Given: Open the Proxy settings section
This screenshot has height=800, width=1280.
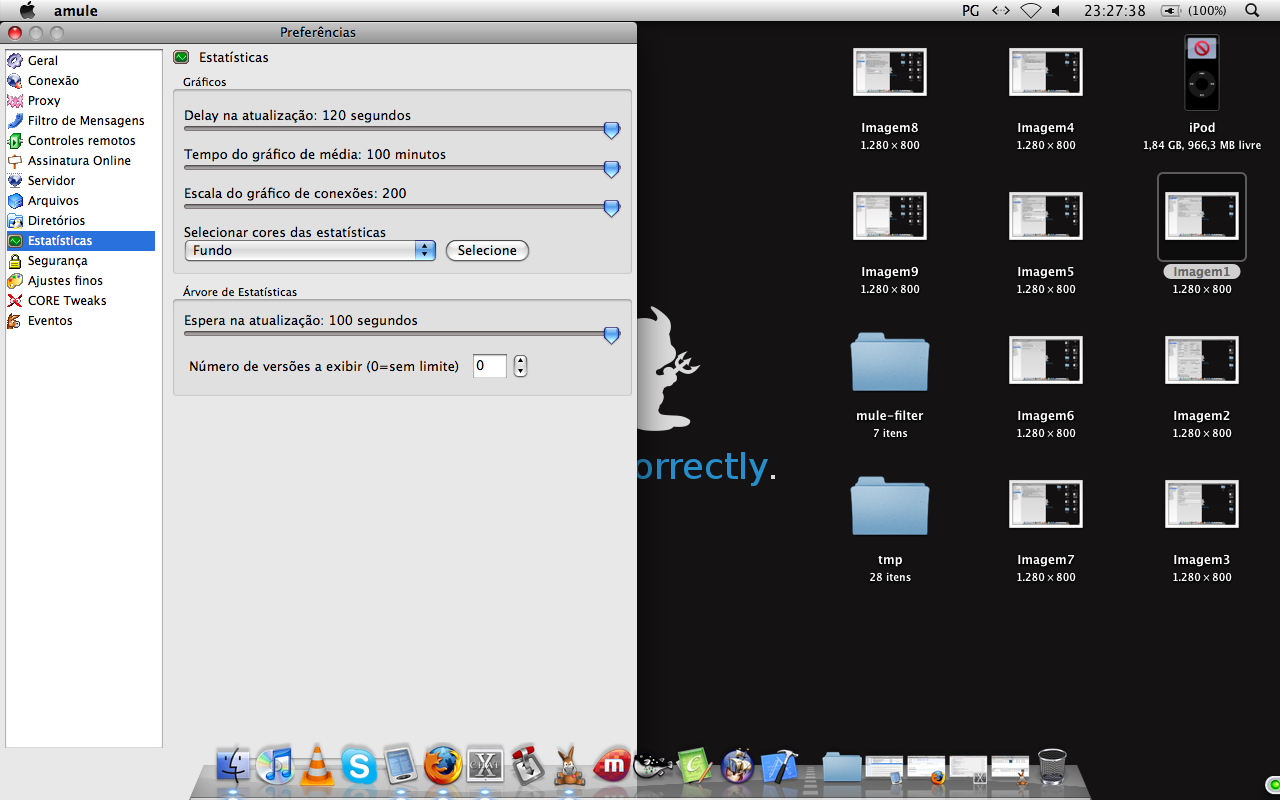Looking at the screenshot, I should click(x=44, y=101).
